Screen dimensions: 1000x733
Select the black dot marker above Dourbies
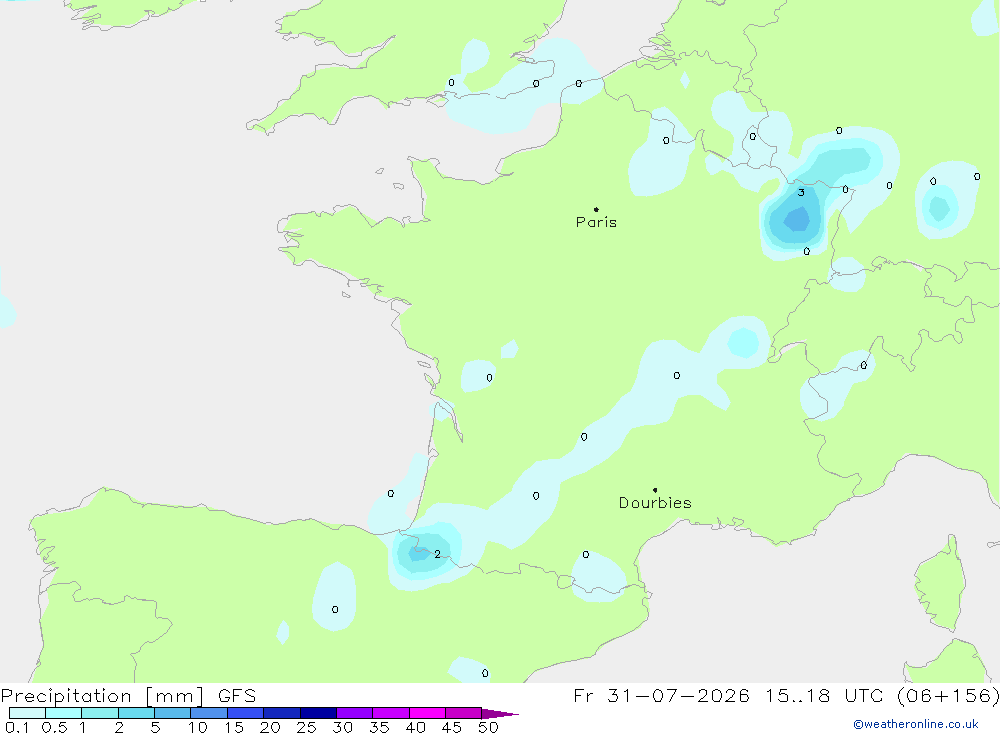point(655,490)
